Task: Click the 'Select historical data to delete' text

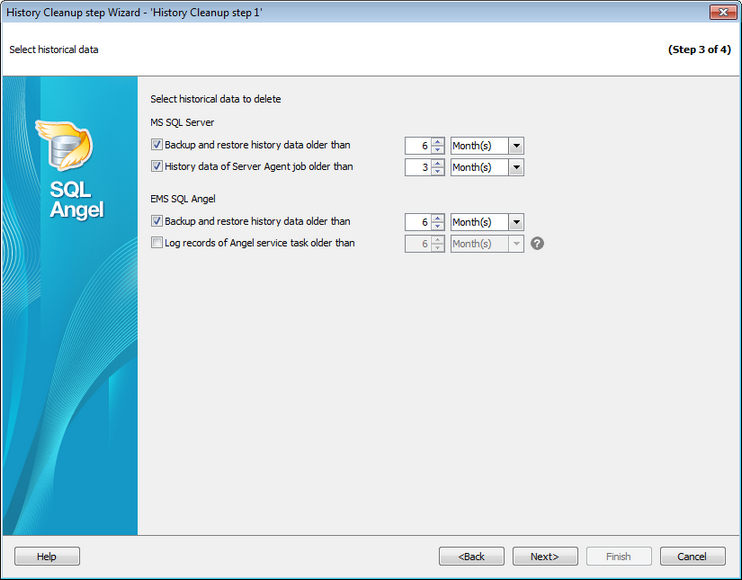Action: (216, 99)
